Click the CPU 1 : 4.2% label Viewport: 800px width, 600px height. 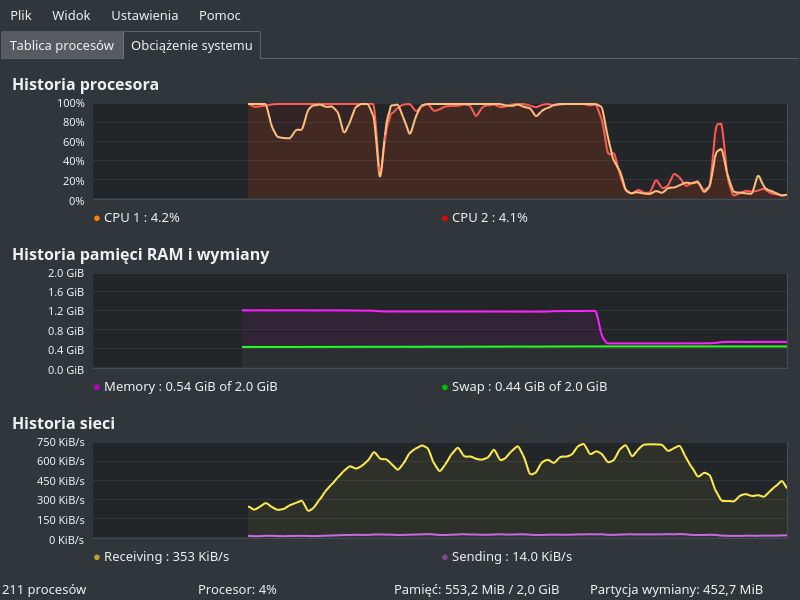[142, 217]
